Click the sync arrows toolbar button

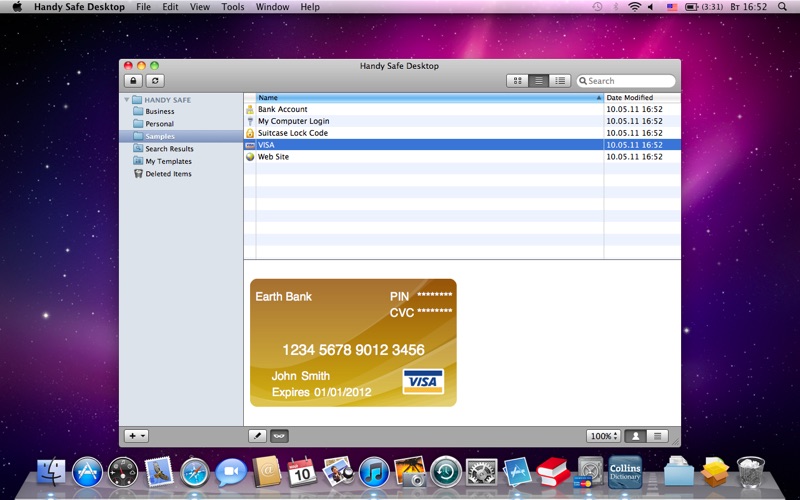click(x=155, y=81)
